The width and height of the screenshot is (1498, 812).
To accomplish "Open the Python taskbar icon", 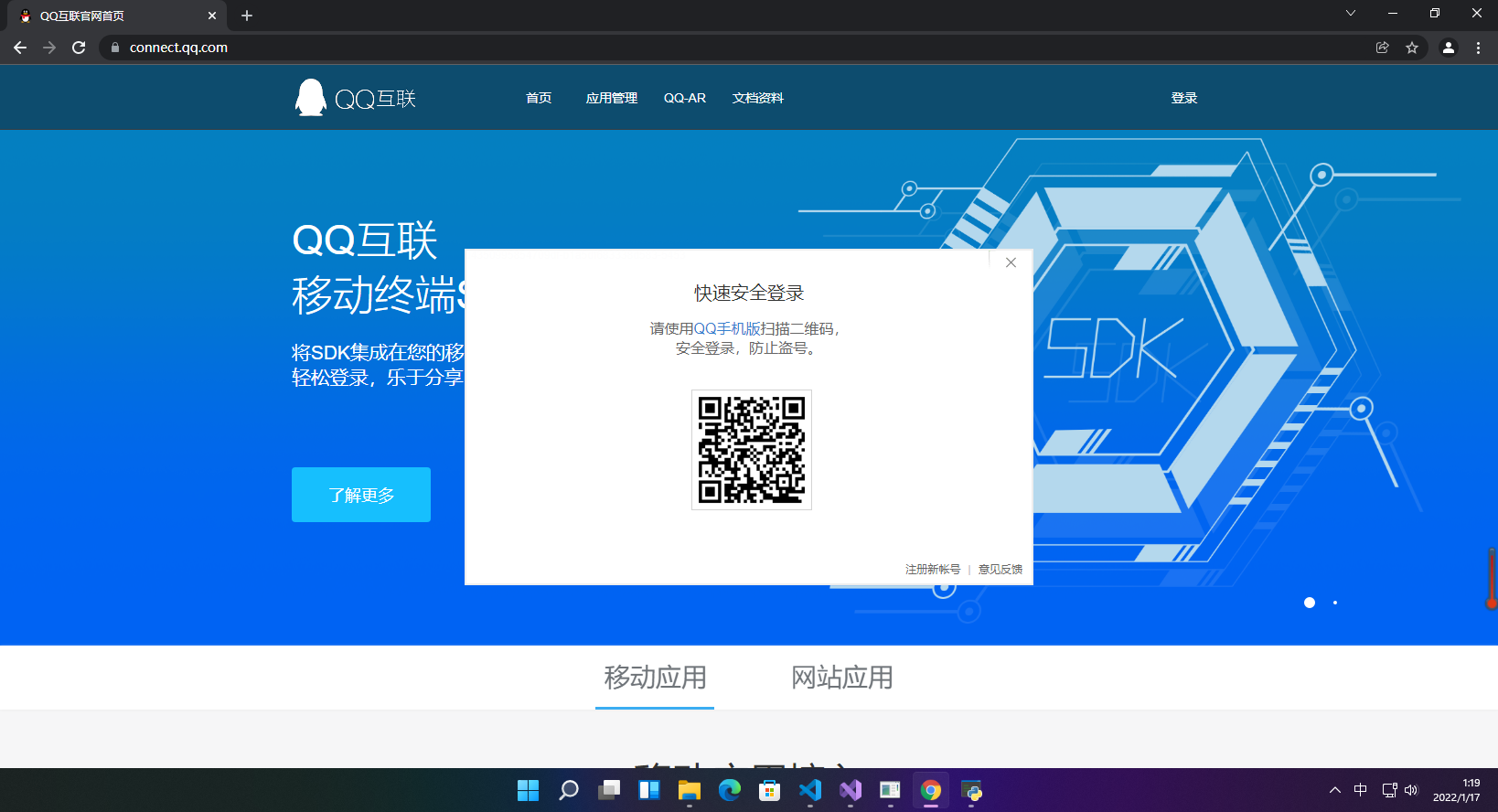I will pos(971,790).
